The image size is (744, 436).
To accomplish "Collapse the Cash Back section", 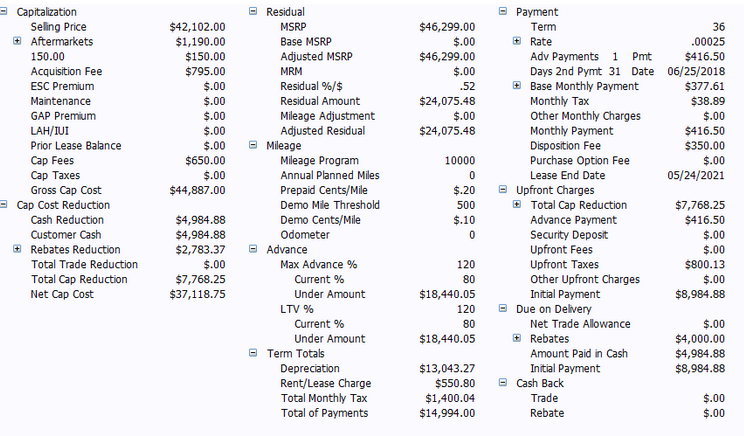I will (503, 382).
